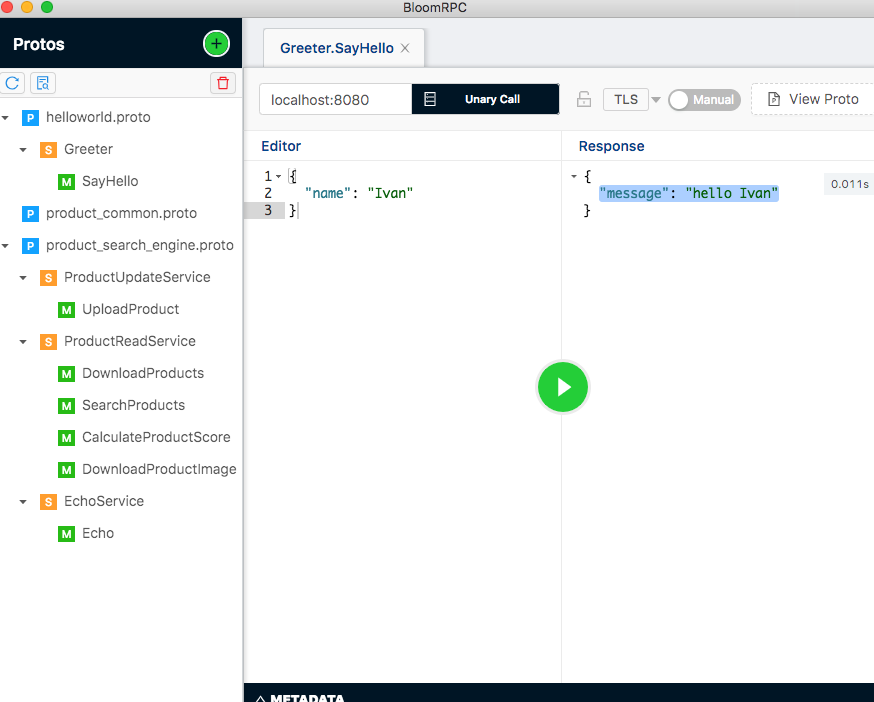Click the green M icon of SayHello
Screen dimensions: 874x702
(66, 182)
